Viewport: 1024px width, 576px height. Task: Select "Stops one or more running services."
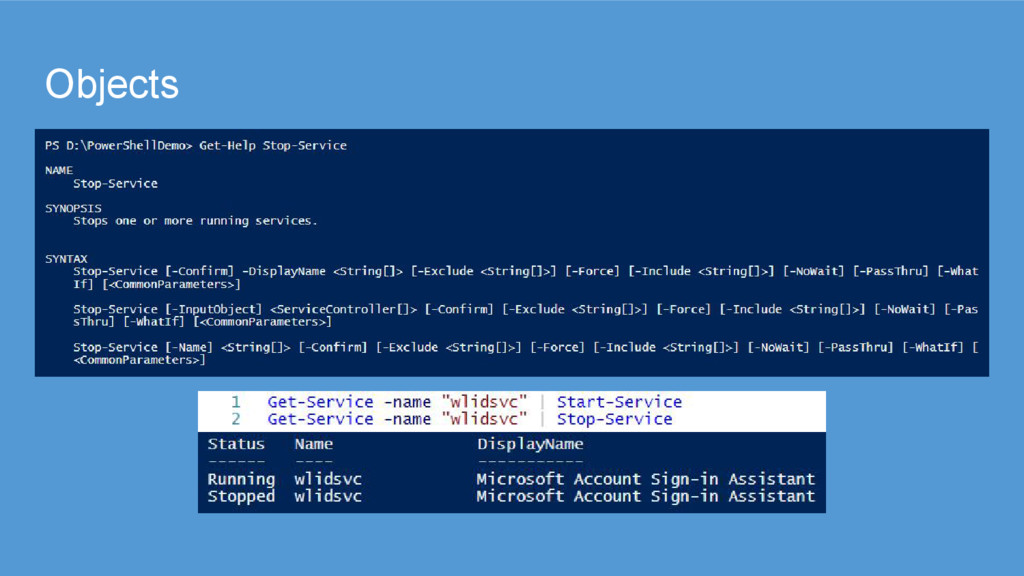pyautogui.click(x=195, y=221)
